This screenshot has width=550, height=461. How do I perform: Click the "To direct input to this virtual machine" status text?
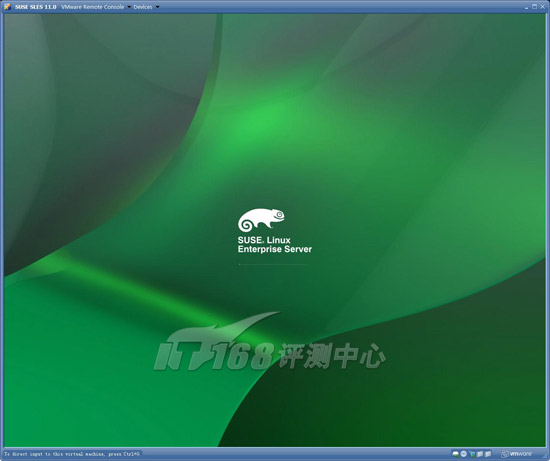(72, 454)
